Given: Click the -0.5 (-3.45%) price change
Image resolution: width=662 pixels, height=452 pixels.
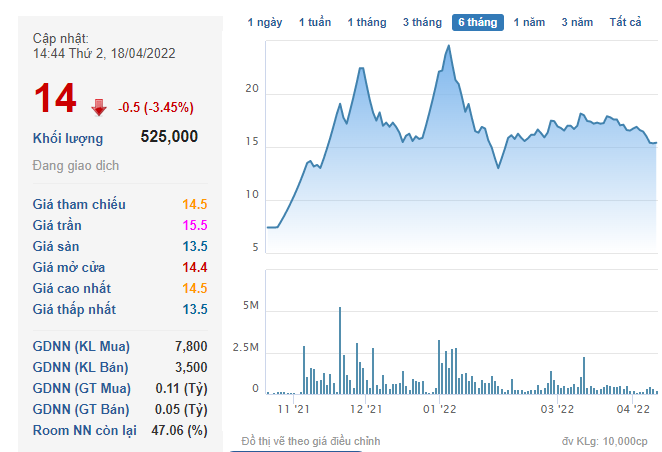Looking at the screenshot, I should pos(156,107).
